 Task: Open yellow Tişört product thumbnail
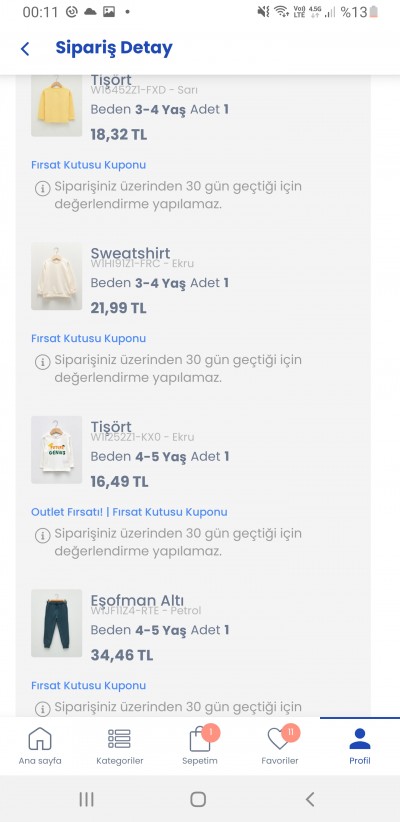(x=57, y=106)
